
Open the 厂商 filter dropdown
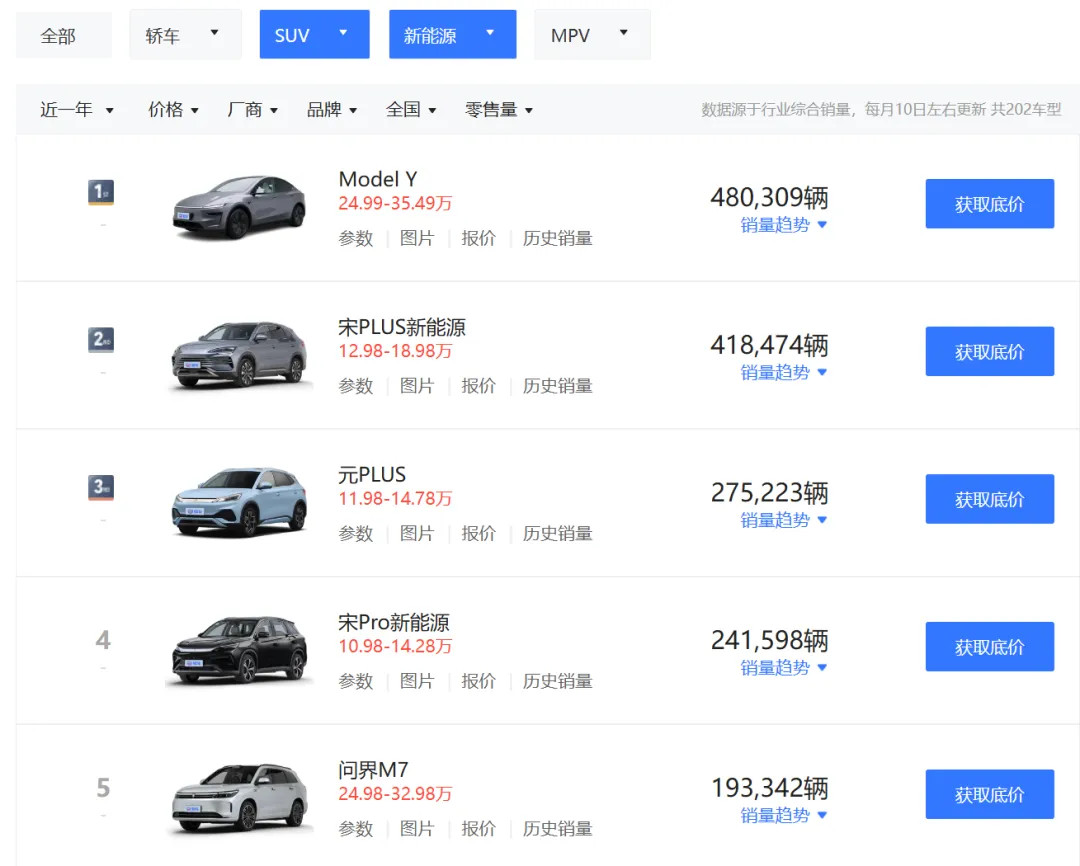(x=253, y=110)
